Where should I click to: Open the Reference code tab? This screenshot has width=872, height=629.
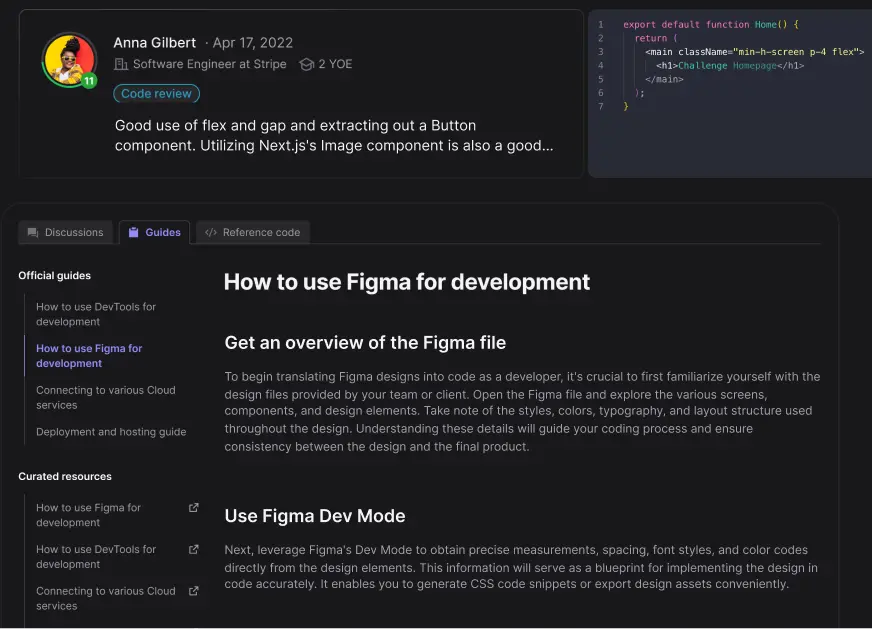point(252,232)
